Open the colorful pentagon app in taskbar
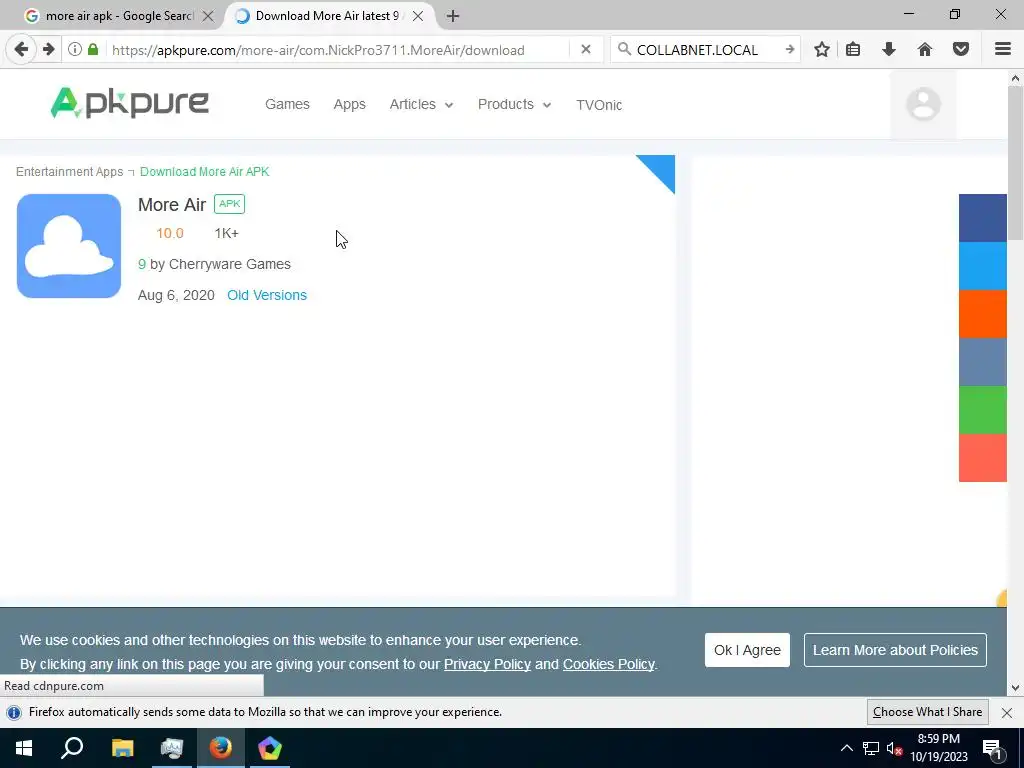The height and width of the screenshot is (768, 1024). tap(269, 748)
